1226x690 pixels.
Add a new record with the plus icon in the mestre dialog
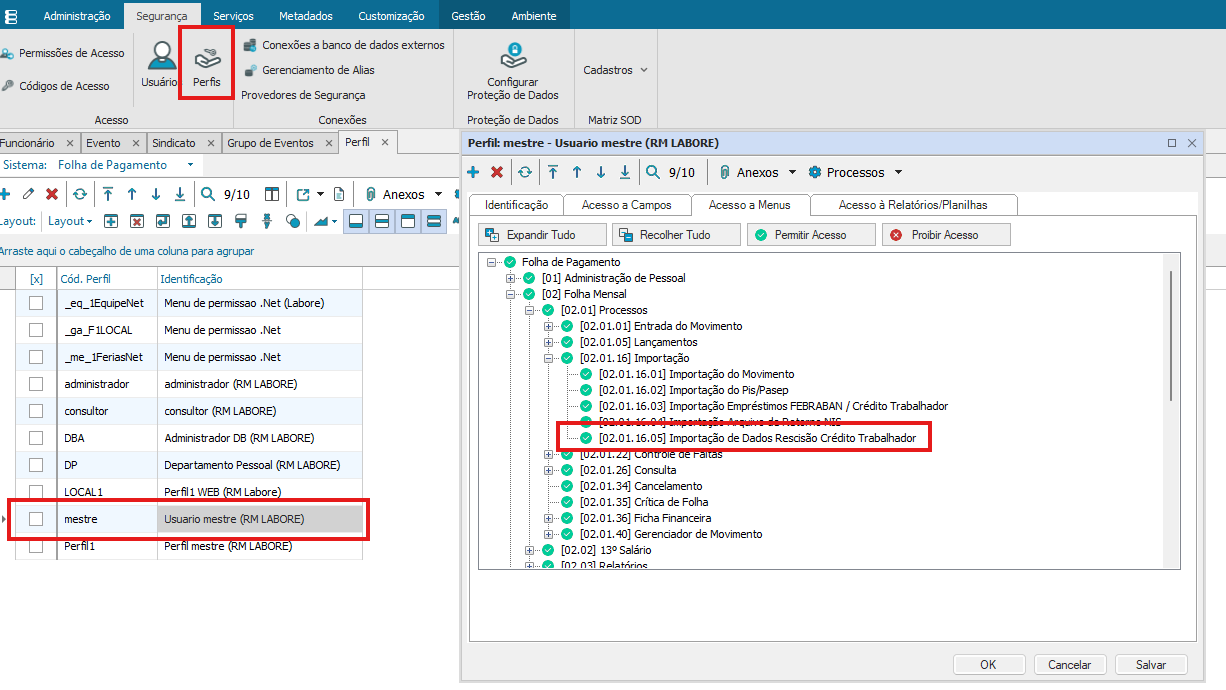point(473,172)
